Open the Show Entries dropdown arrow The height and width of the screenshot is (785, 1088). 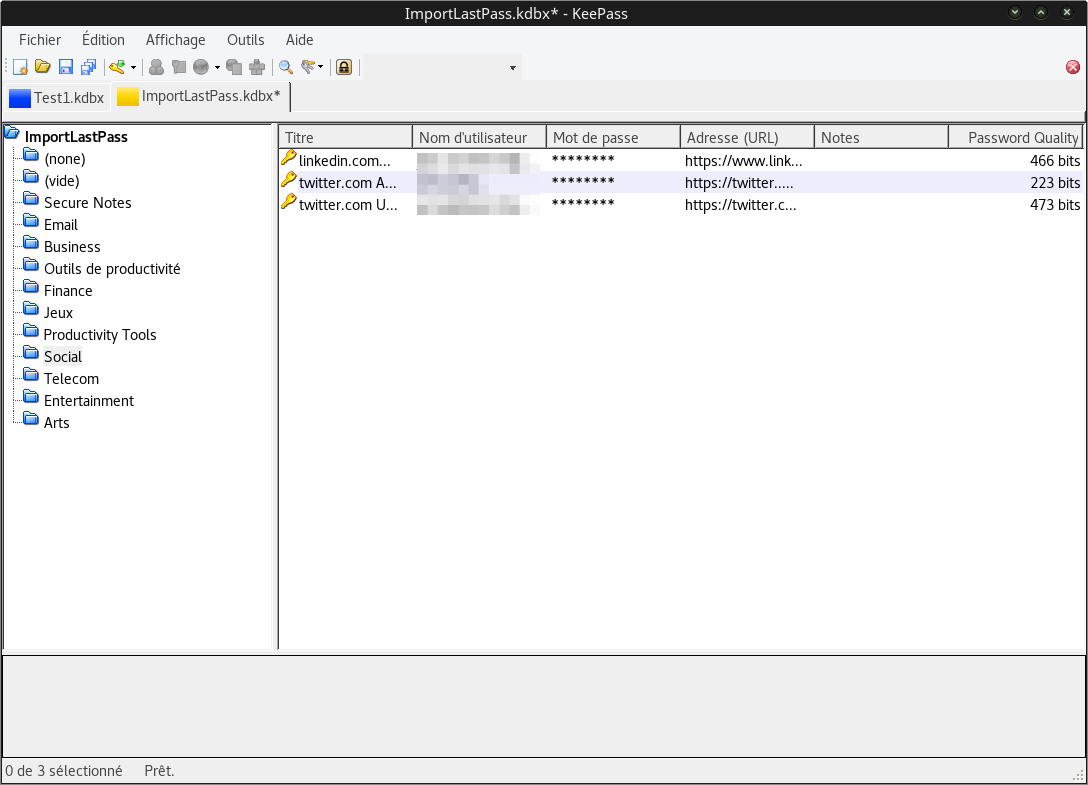click(321, 67)
